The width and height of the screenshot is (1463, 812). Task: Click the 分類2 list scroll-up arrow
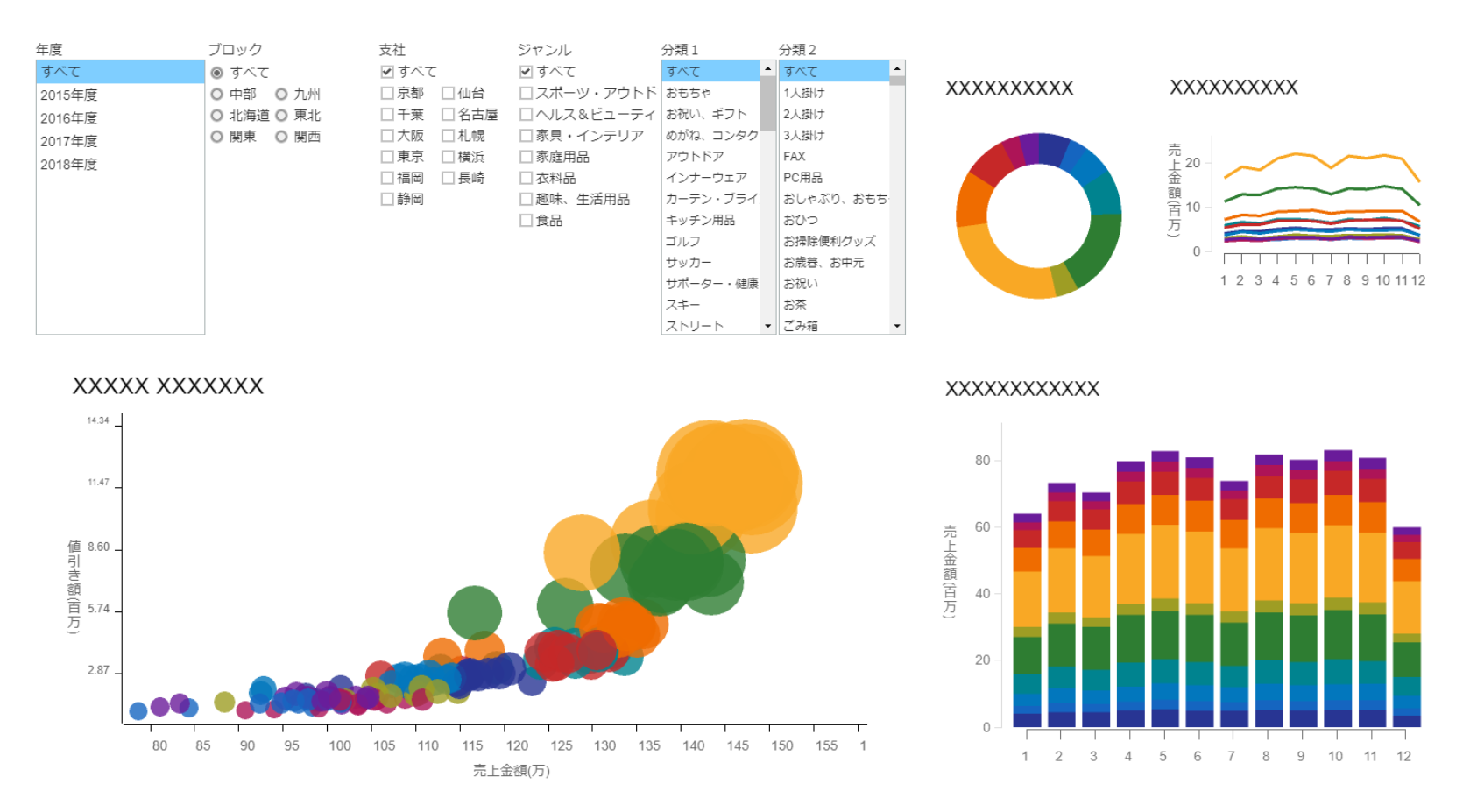(x=897, y=68)
